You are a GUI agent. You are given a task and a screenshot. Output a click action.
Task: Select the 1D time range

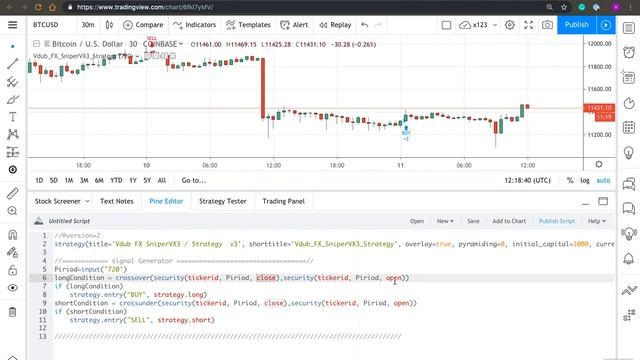(x=39, y=180)
